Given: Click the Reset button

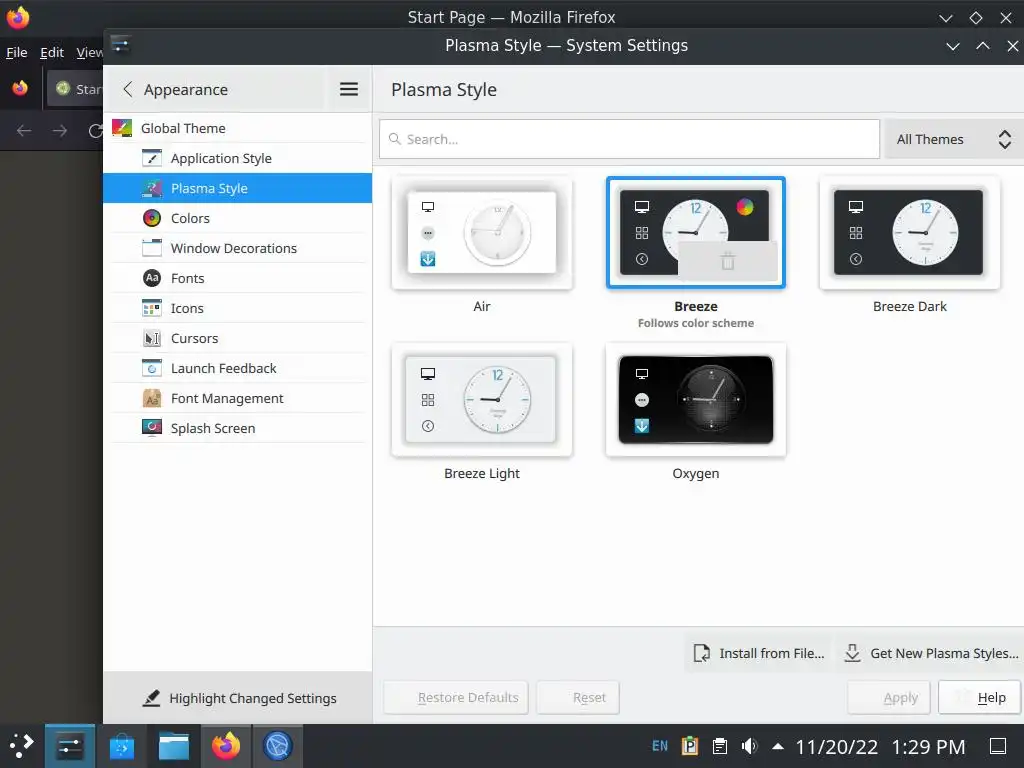Looking at the screenshot, I should pos(578,697).
